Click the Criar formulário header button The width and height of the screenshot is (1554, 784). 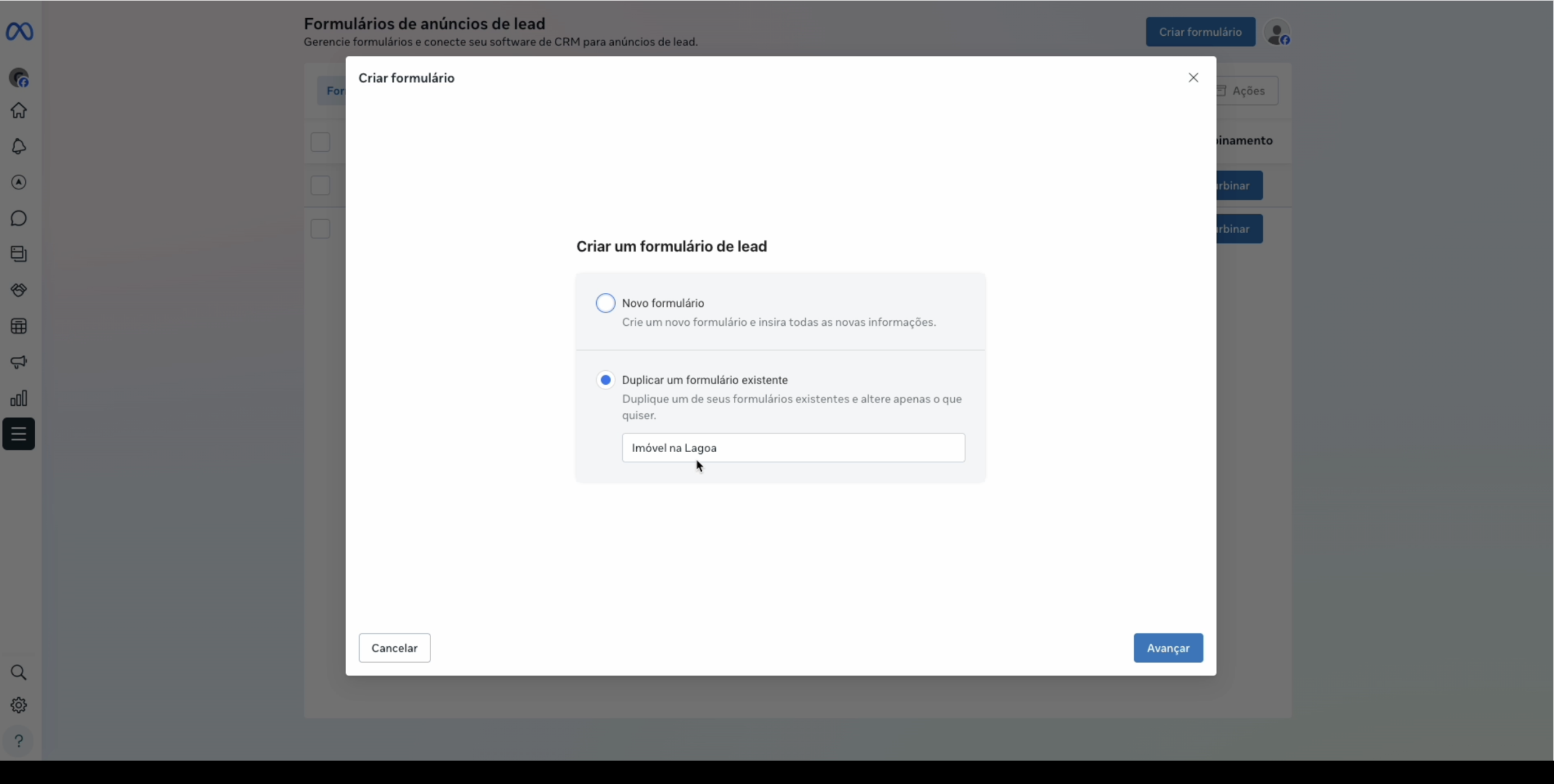(1200, 32)
